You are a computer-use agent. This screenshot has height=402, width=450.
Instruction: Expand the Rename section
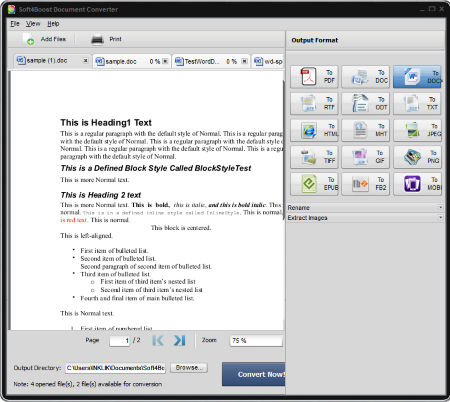click(x=365, y=208)
